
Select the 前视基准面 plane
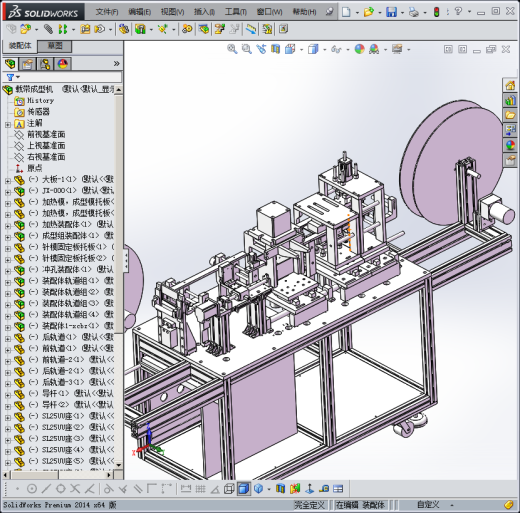point(46,134)
